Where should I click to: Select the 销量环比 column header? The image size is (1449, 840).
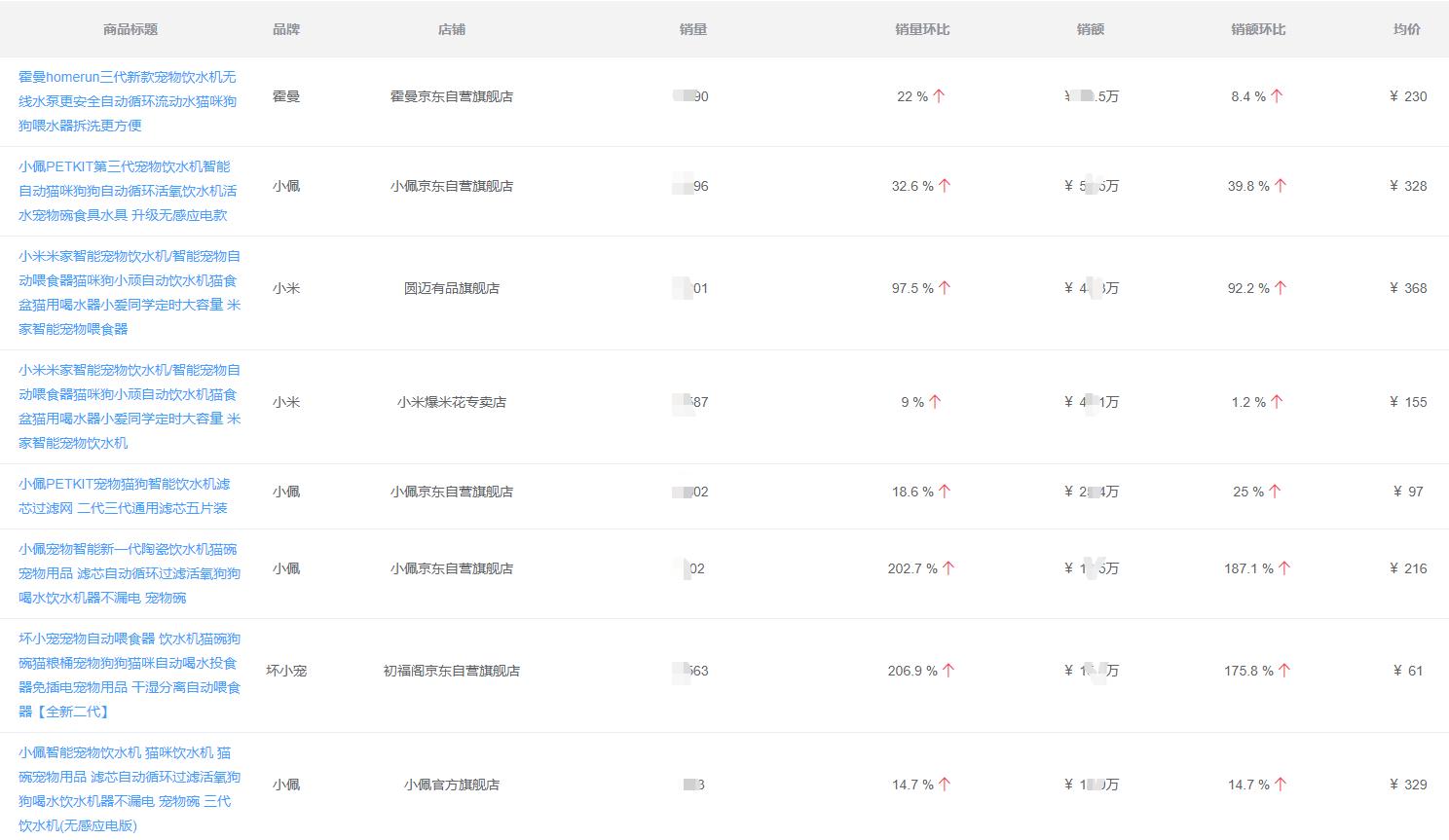(922, 29)
